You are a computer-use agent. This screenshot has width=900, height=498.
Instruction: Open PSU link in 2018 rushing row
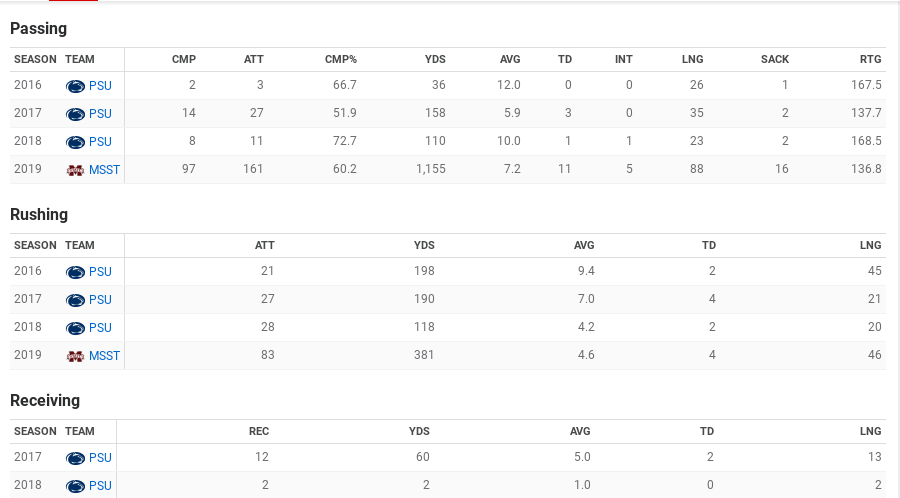point(100,328)
